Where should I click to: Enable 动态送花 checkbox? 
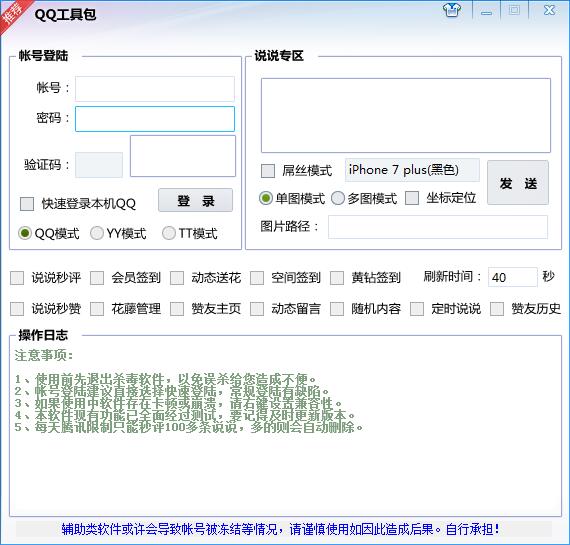coord(177,278)
